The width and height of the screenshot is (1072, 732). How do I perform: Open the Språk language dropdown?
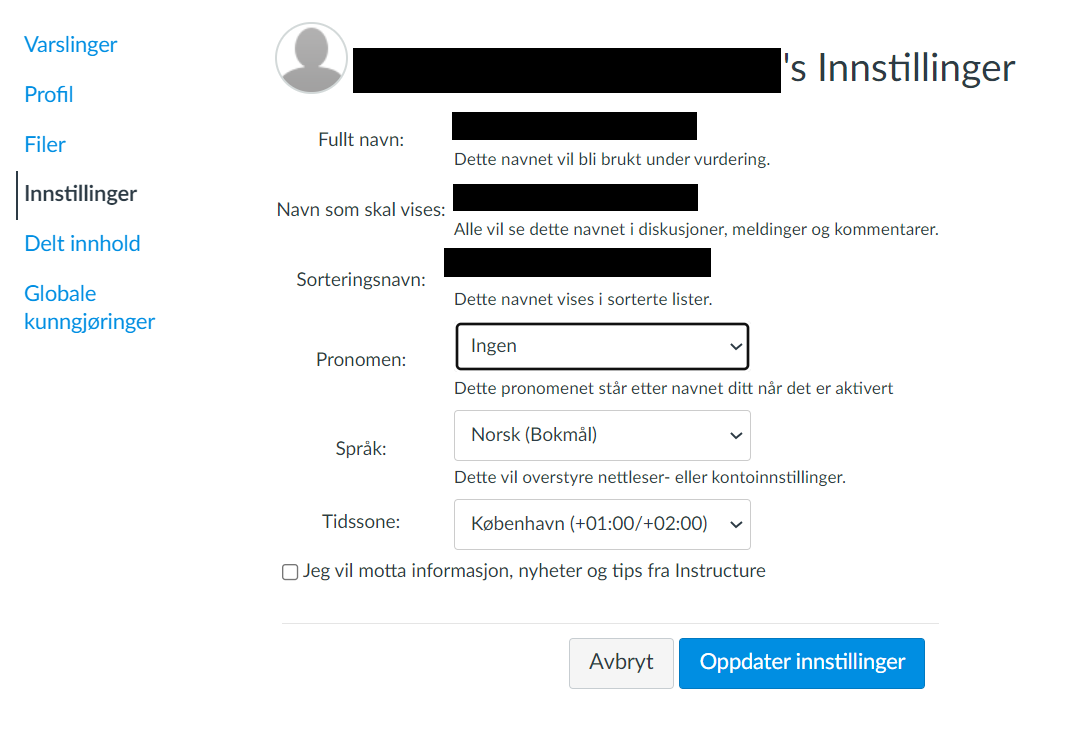pos(601,435)
